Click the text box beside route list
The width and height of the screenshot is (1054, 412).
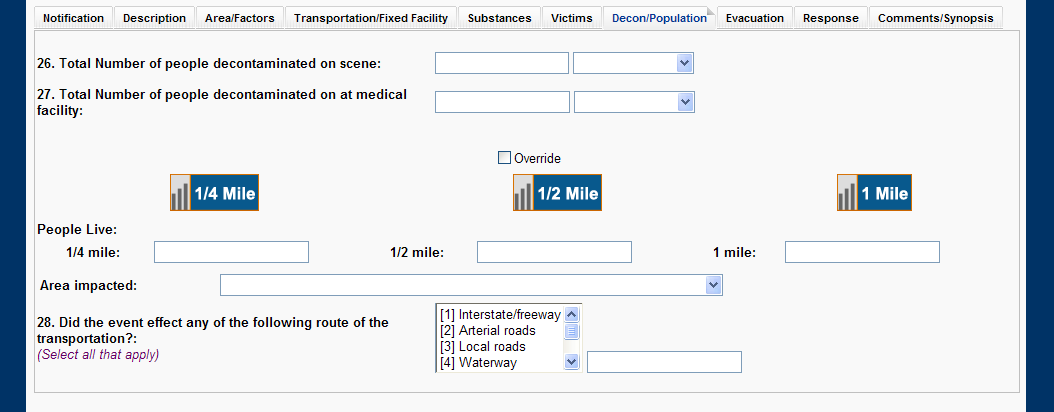(x=664, y=362)
